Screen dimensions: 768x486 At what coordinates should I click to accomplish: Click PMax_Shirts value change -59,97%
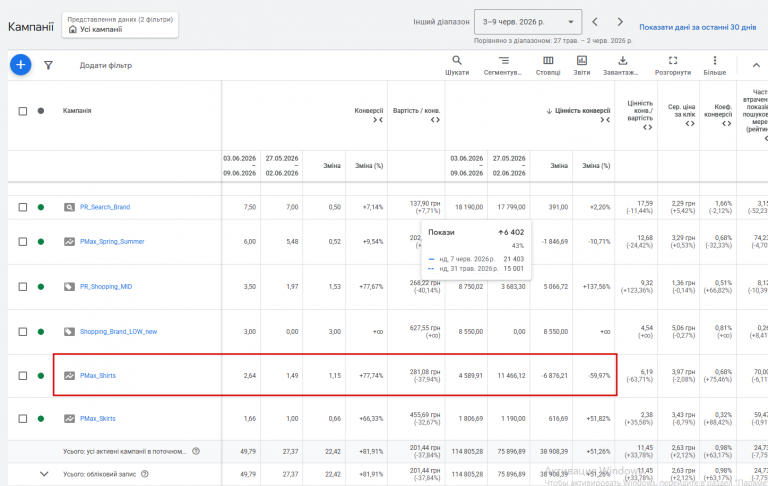click(x=599, y=376)
